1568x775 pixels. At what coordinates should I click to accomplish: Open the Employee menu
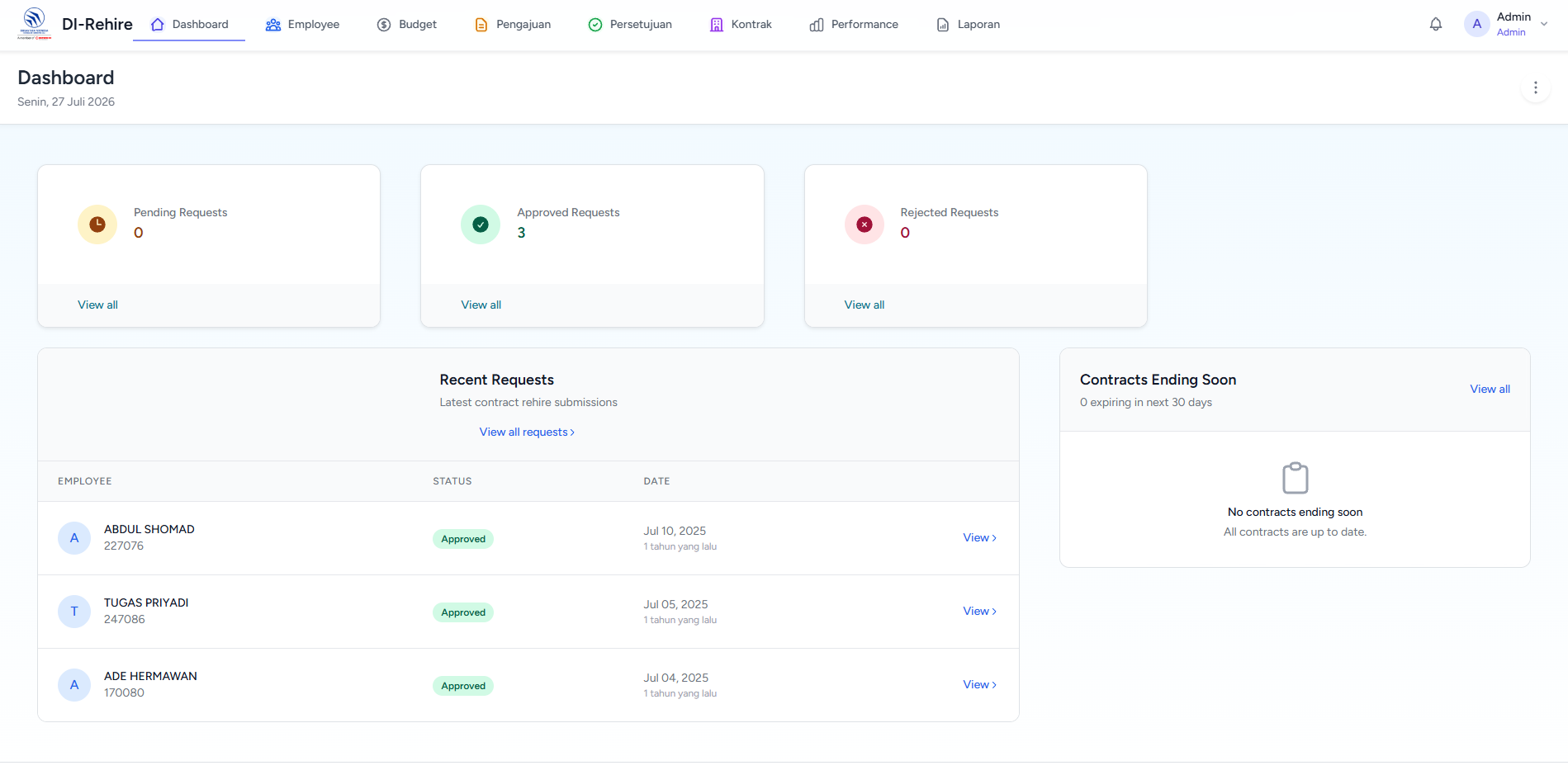coord(302,25)
